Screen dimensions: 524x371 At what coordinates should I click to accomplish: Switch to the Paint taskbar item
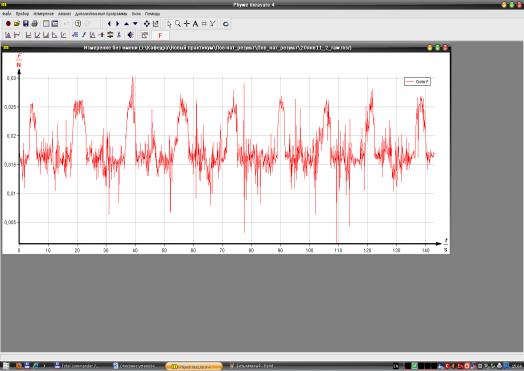pos(252,366)
